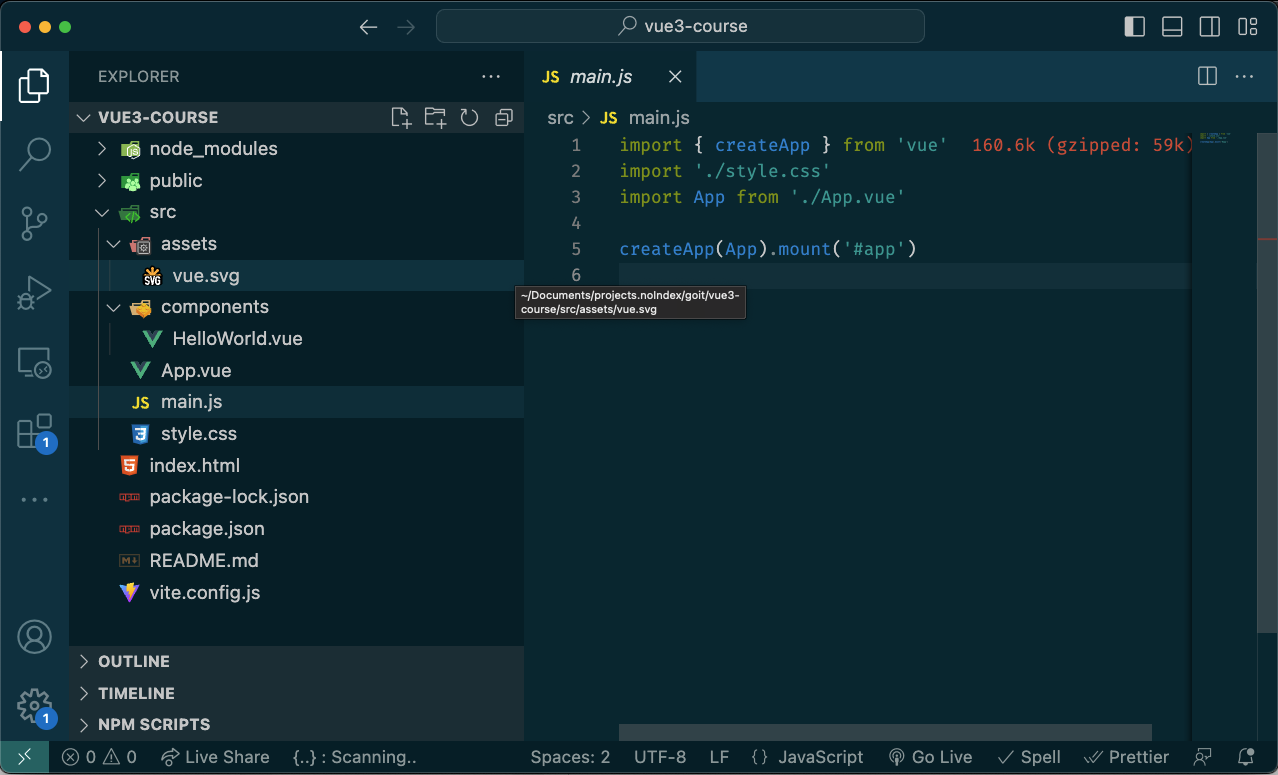Open Source Control view

[x=34, y=223]
